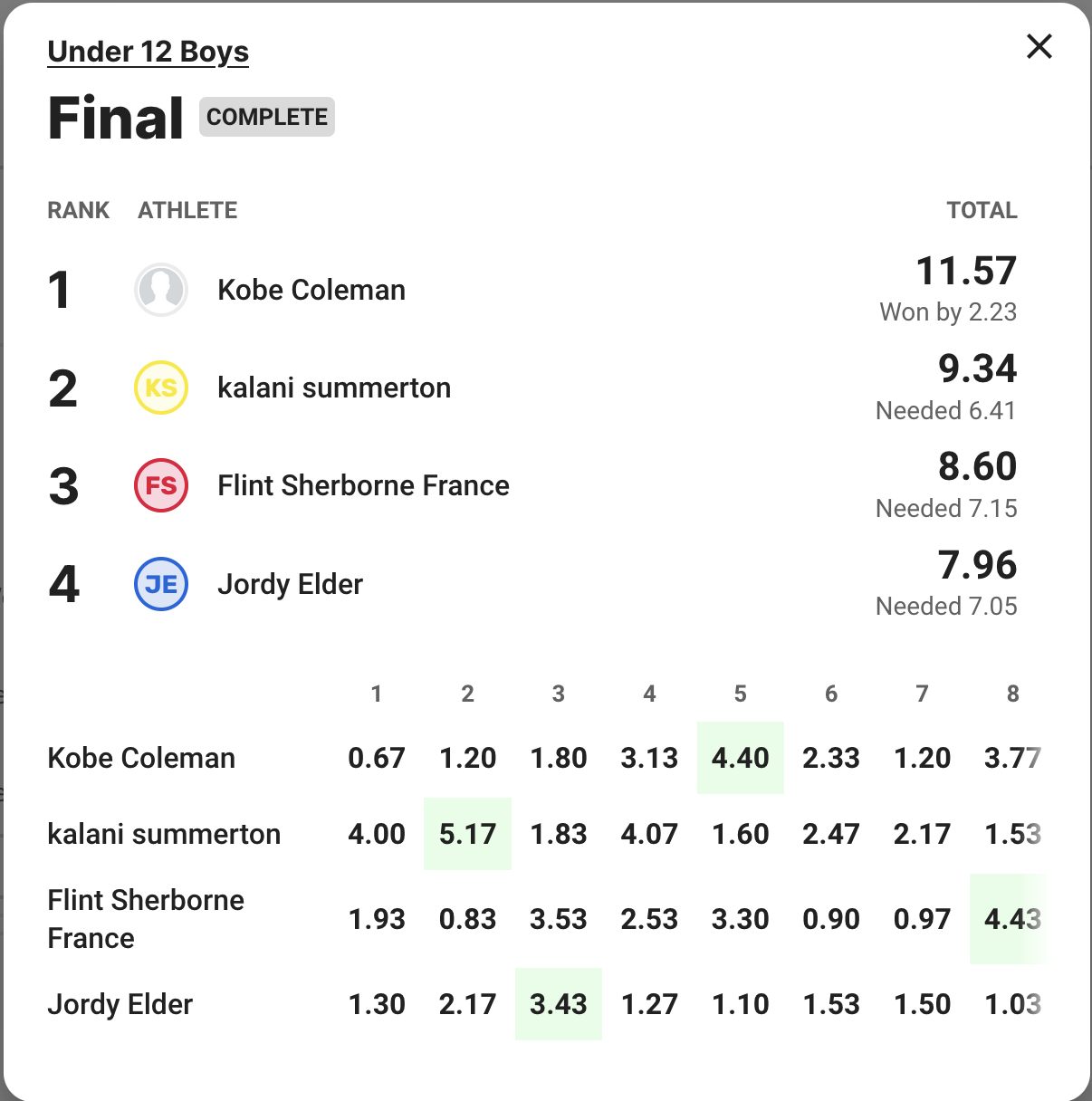Screen dimensions: 1092x1101
Task: Click Kobe Coleman's blank avatar icon
Action: coord(161,290)
